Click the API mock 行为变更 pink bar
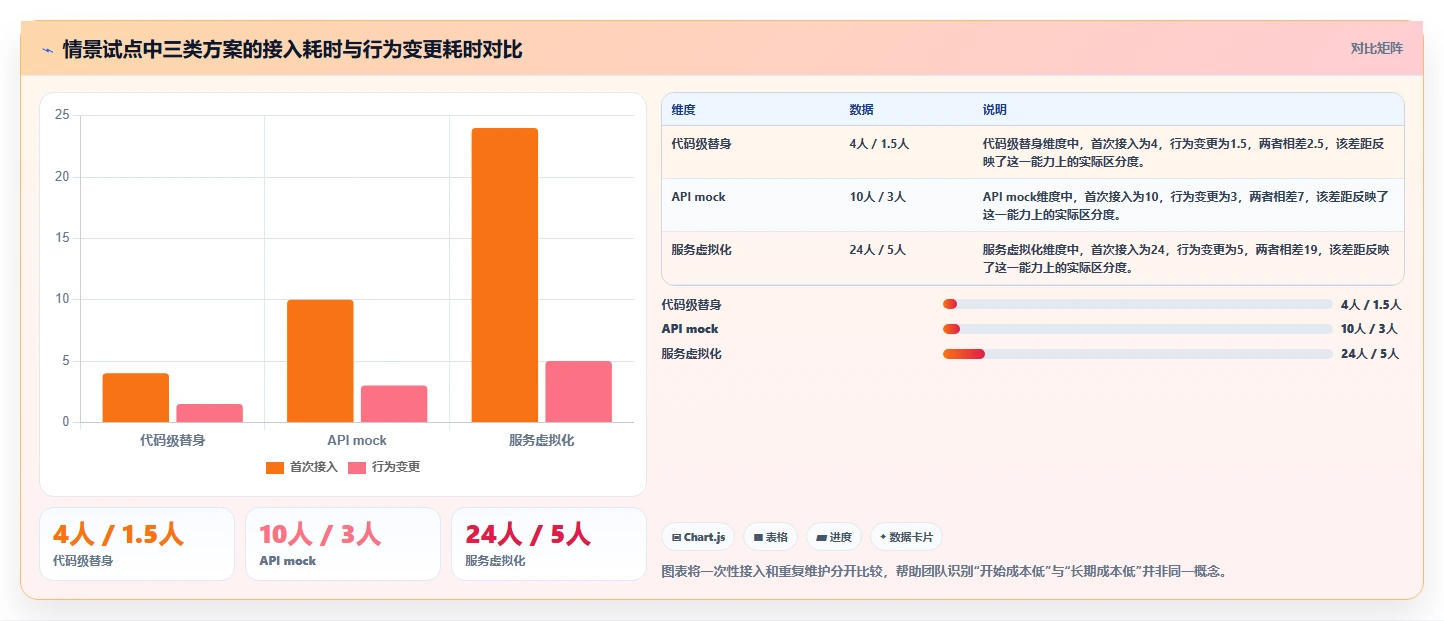 click(x=394, y=404)
